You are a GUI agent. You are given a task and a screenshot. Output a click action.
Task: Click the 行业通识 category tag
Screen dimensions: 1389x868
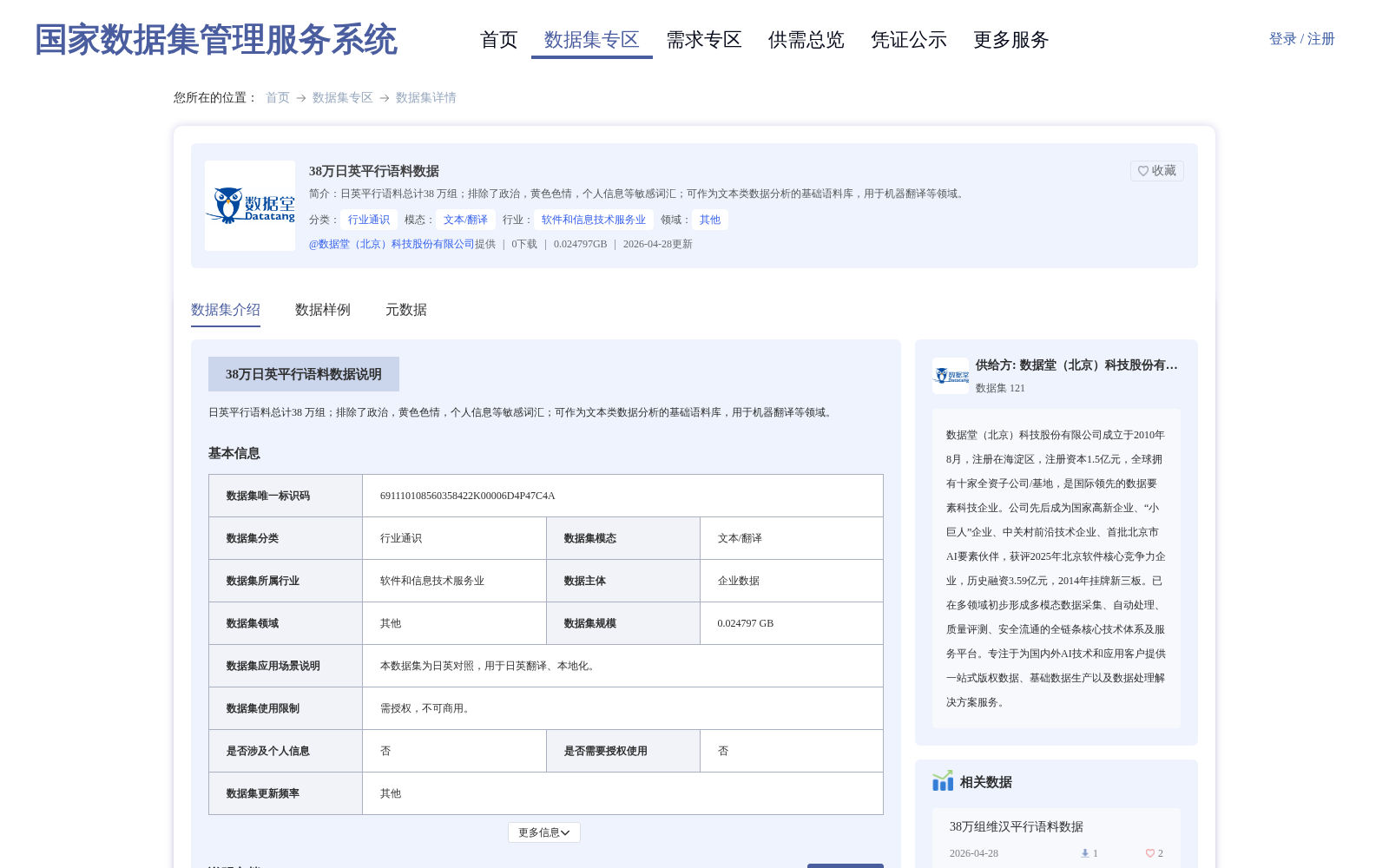pyautogui.click(x=369, y=220)
